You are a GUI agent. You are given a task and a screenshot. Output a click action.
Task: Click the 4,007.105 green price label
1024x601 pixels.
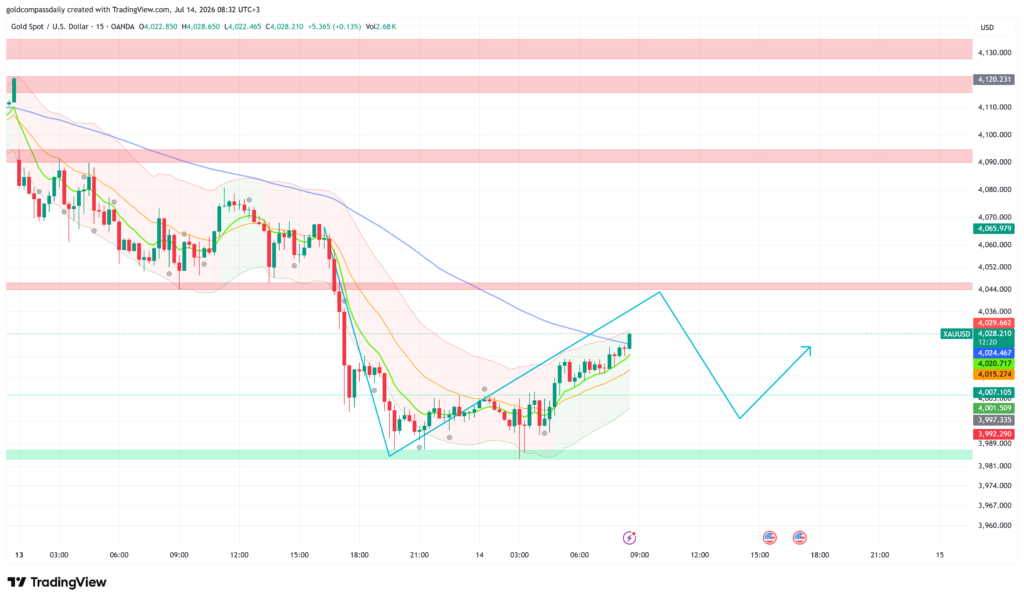(994, 393)
